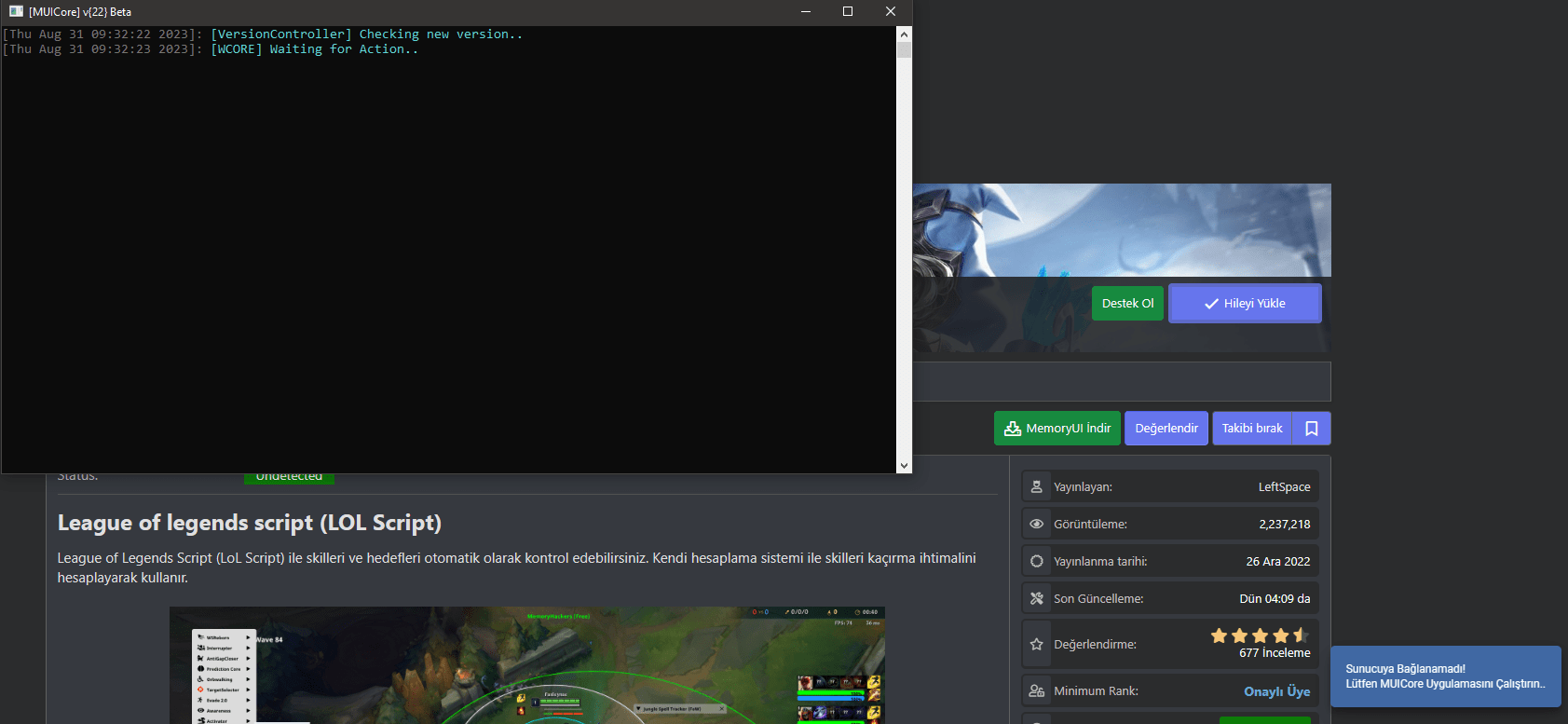1568x724 pixels.
Task: Maximize the MUICore console window
Action: tap(848, 11)
